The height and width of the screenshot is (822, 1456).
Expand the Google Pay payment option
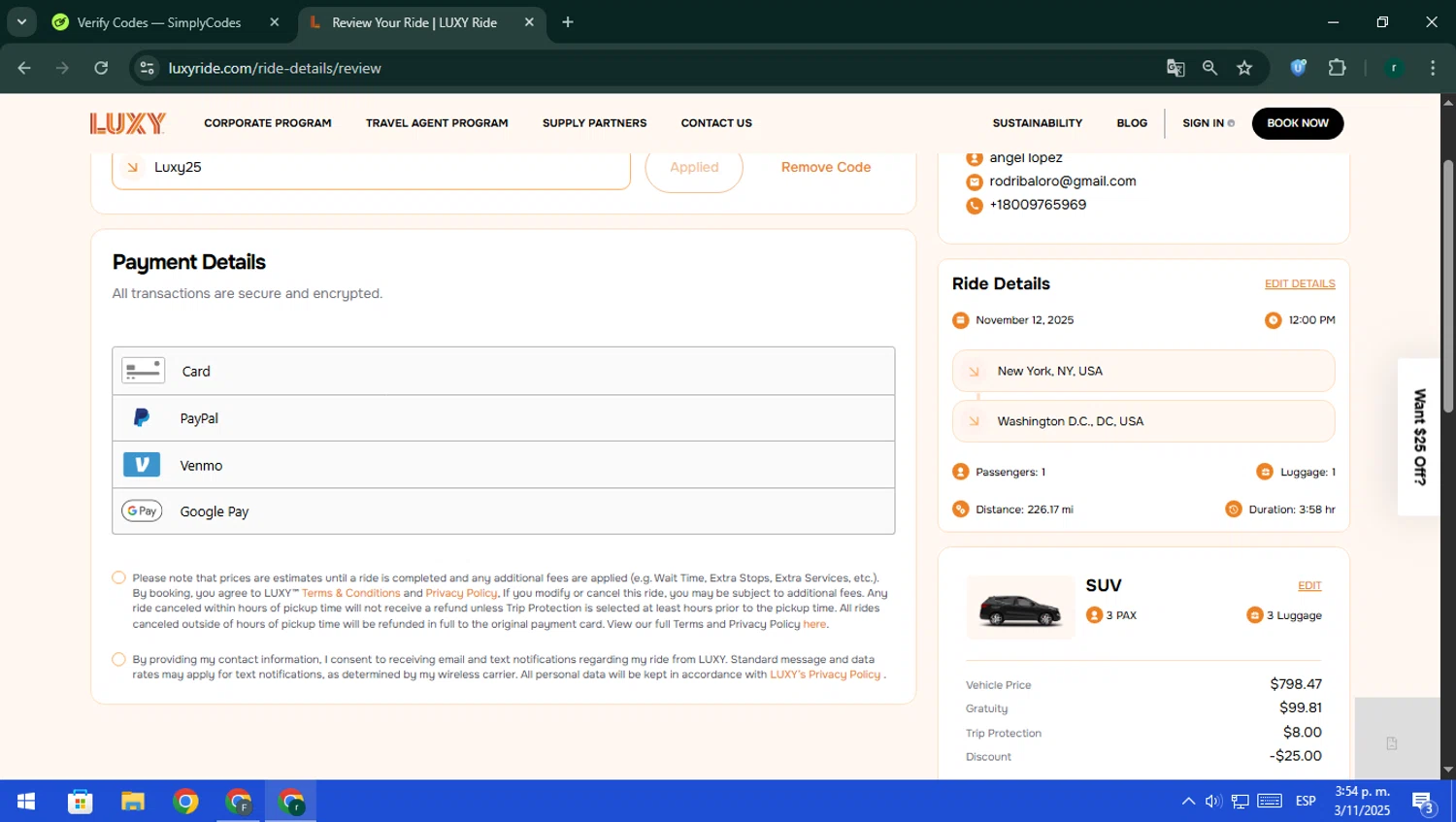point(503,511)
